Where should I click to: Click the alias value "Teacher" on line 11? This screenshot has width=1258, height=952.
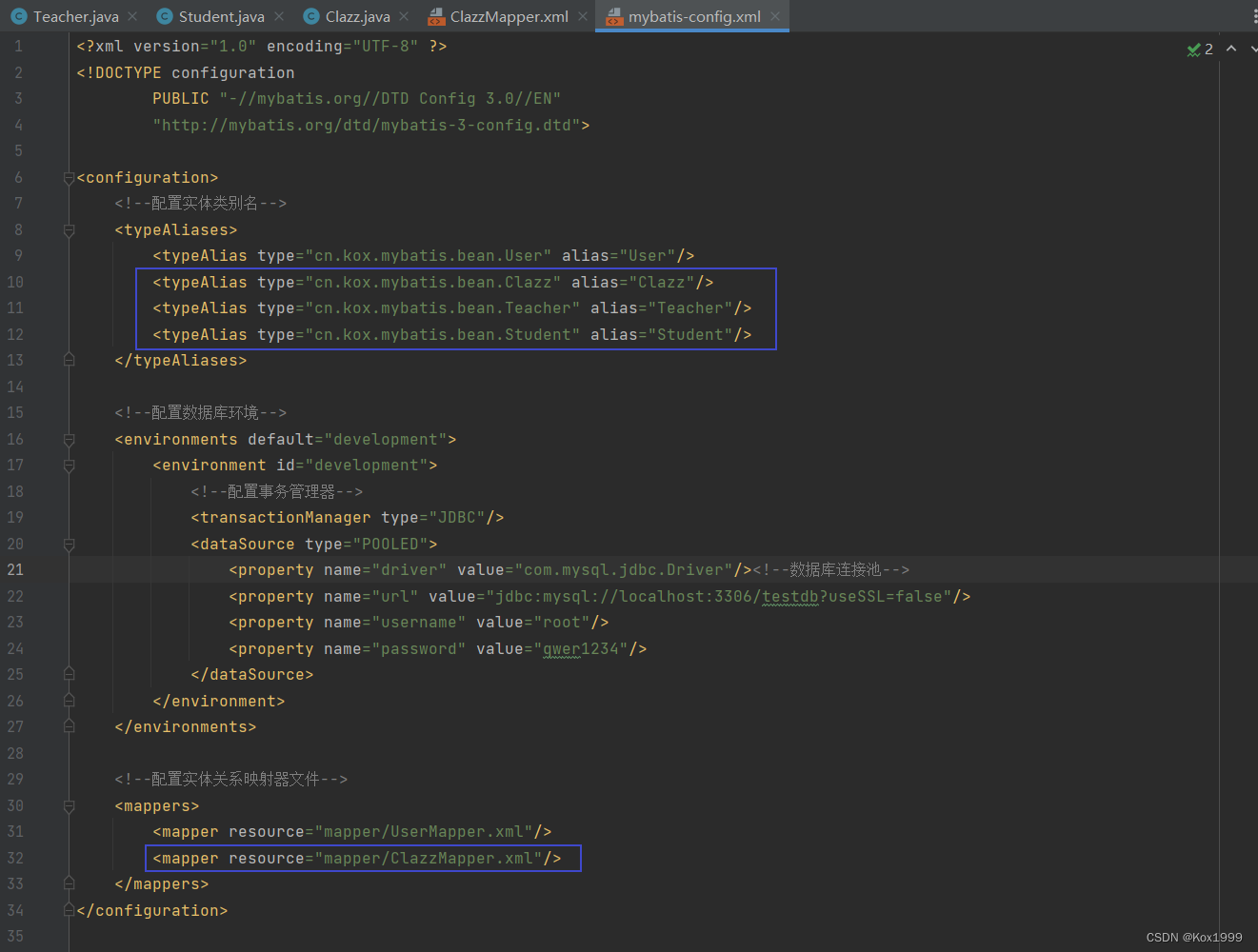tap(690, 307)
